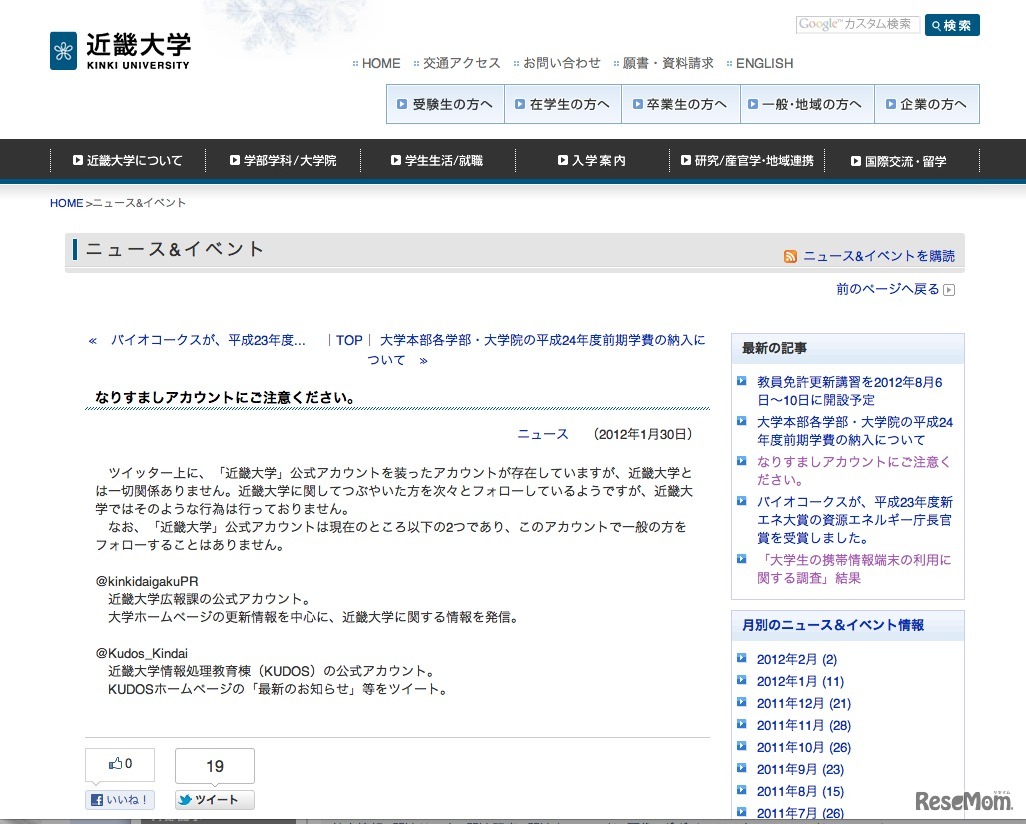
Task: Click the magnifier 検索 search button
Action: point(951,25)
